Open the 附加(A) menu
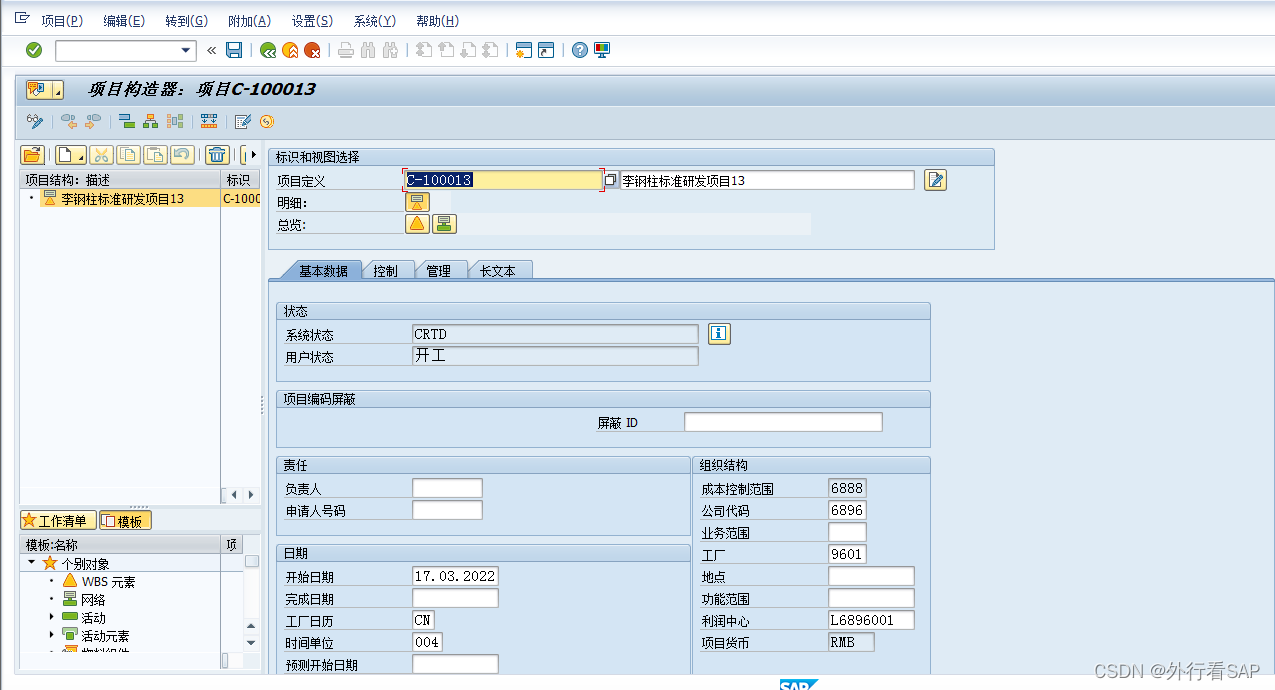 249,21
